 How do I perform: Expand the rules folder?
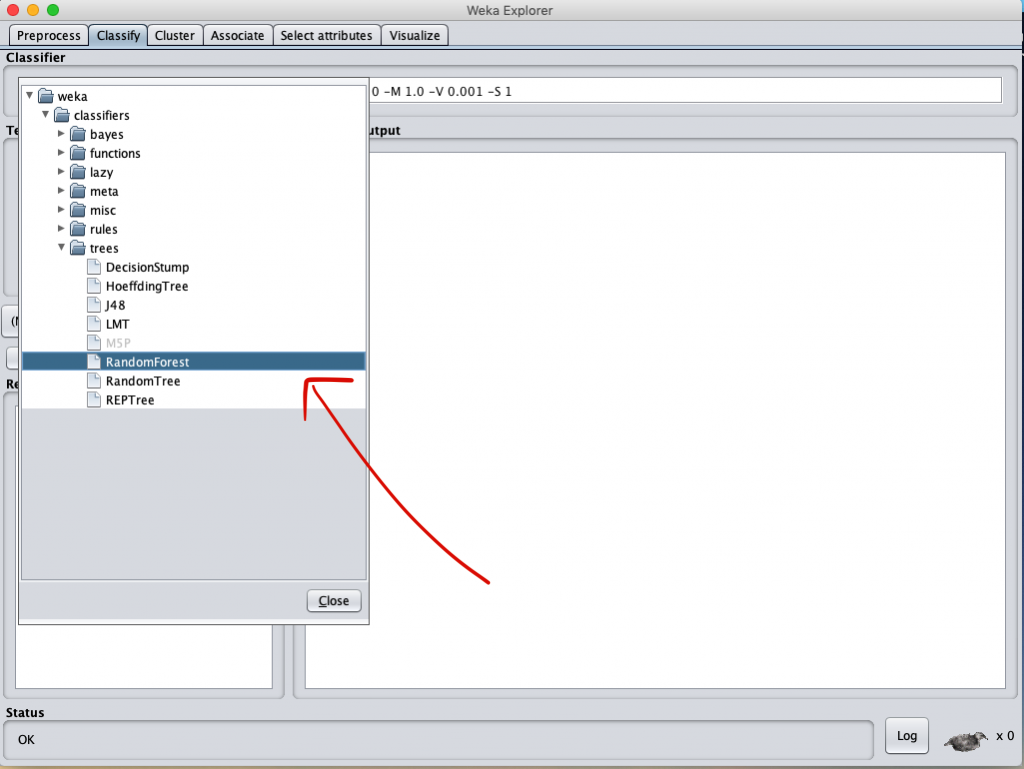(x=61, y=228)
